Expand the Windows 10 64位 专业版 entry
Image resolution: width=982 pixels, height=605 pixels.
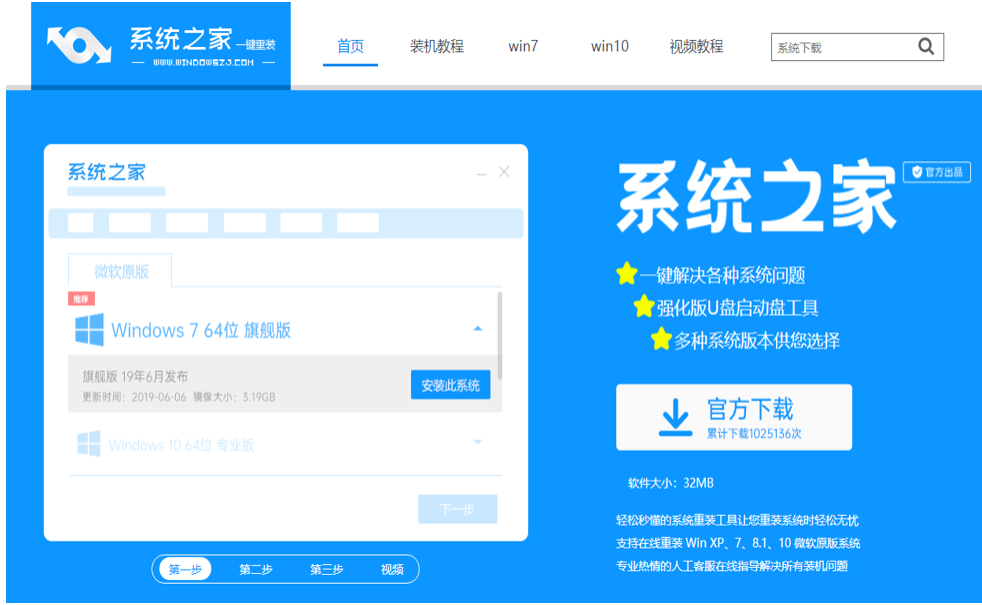(481, 441)
